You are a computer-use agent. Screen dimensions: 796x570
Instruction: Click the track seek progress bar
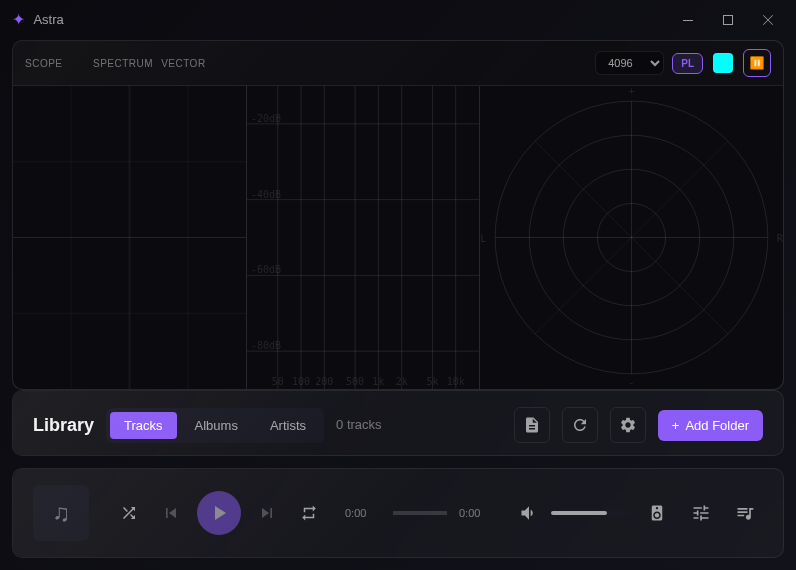tap(419, 513)
